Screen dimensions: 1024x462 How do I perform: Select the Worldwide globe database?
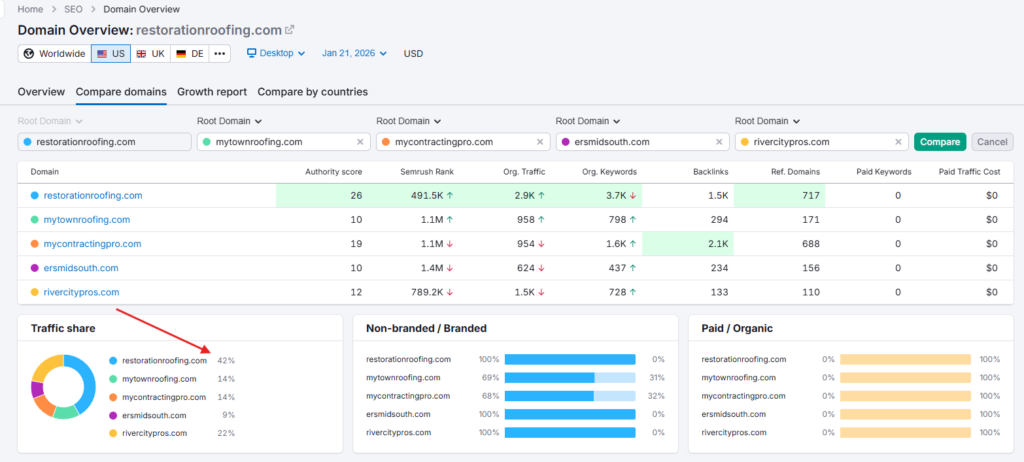(x=54, y=53)
